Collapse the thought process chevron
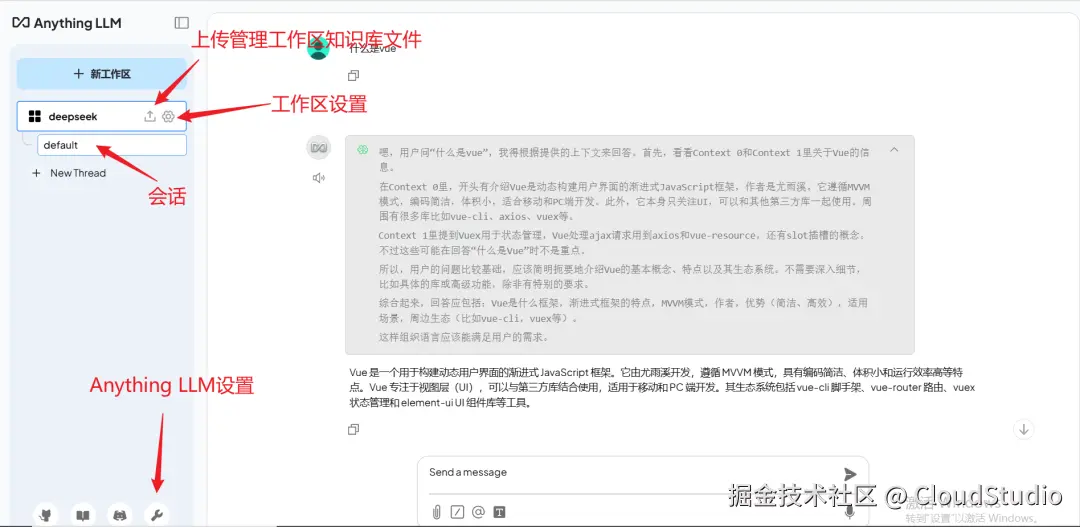1080x527 pixels. click(x=894, y=149)
